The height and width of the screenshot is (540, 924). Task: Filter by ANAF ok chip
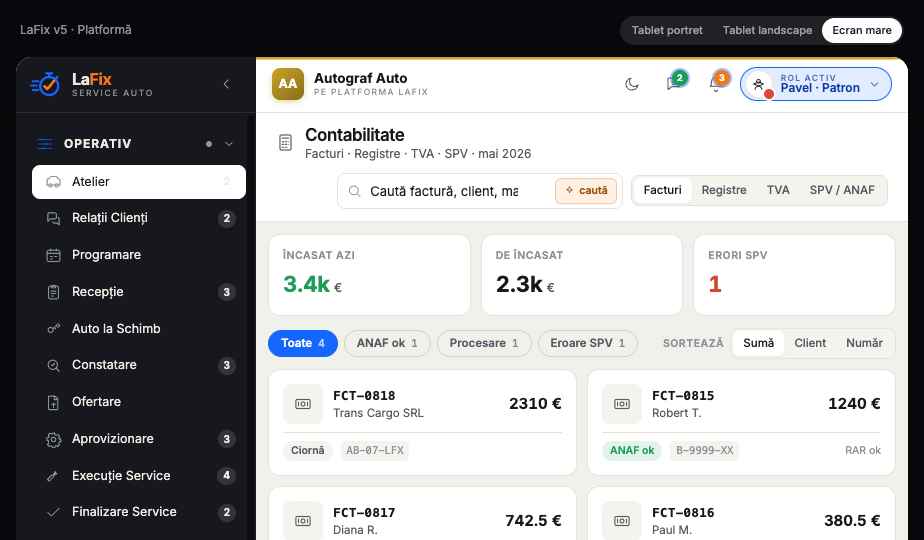pyautogui.click(x=387, y=343)
